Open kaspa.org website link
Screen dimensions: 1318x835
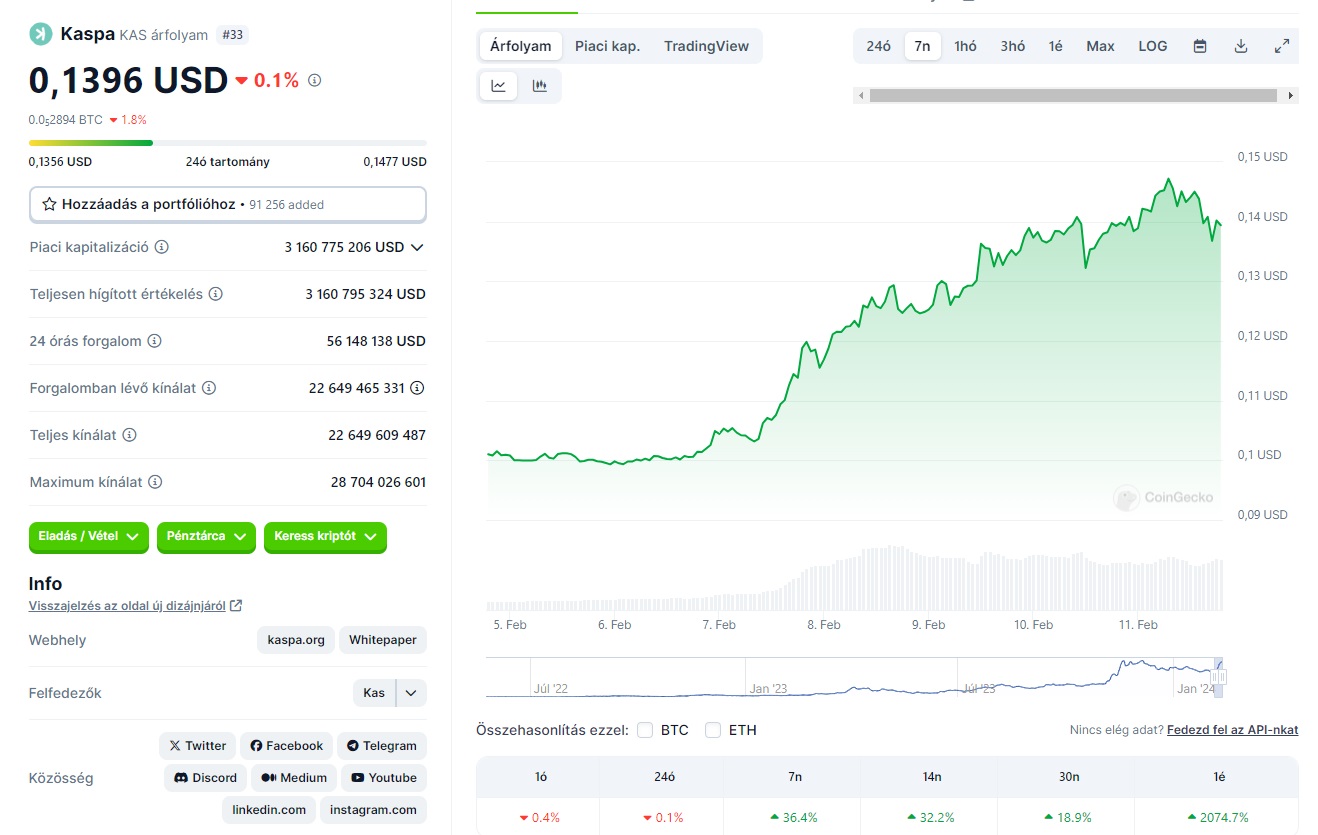click(296, 640)
